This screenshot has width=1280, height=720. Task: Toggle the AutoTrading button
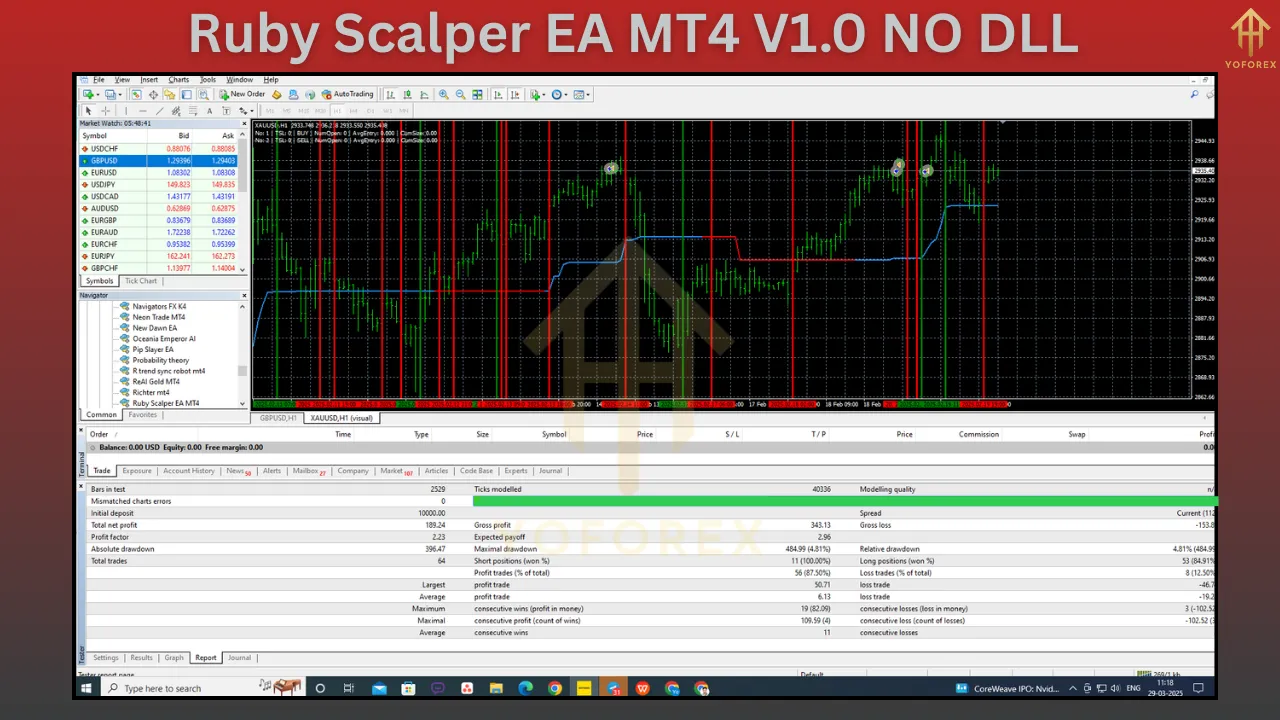[x=347, y=94]
